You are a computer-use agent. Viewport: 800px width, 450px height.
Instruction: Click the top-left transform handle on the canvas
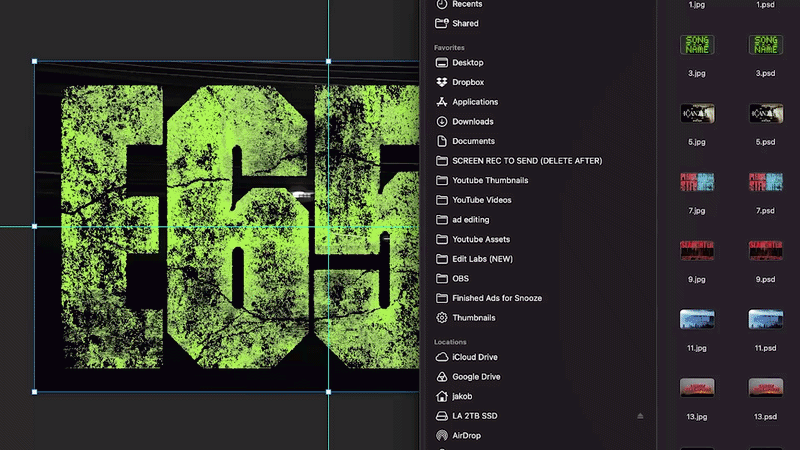pyautogui.click(x=35, y=61)
